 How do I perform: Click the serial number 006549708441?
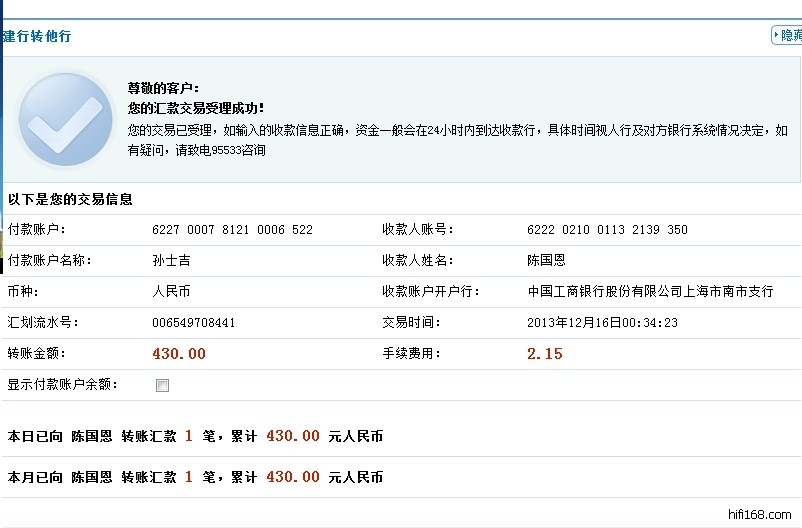(x=193, y=323)
